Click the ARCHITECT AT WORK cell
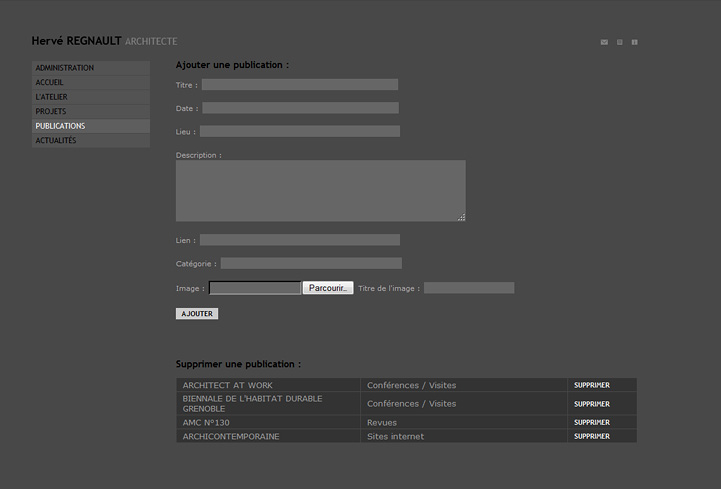Screen dimensions: 721x489 coord(268,385)
